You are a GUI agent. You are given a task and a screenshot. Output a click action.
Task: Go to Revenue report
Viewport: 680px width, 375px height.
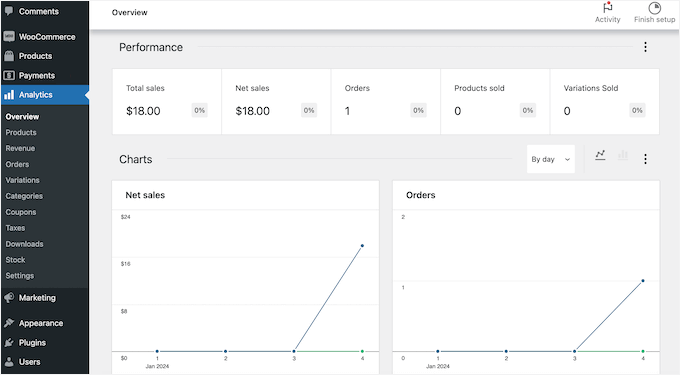pyautogui.click(x=20, y=148)
